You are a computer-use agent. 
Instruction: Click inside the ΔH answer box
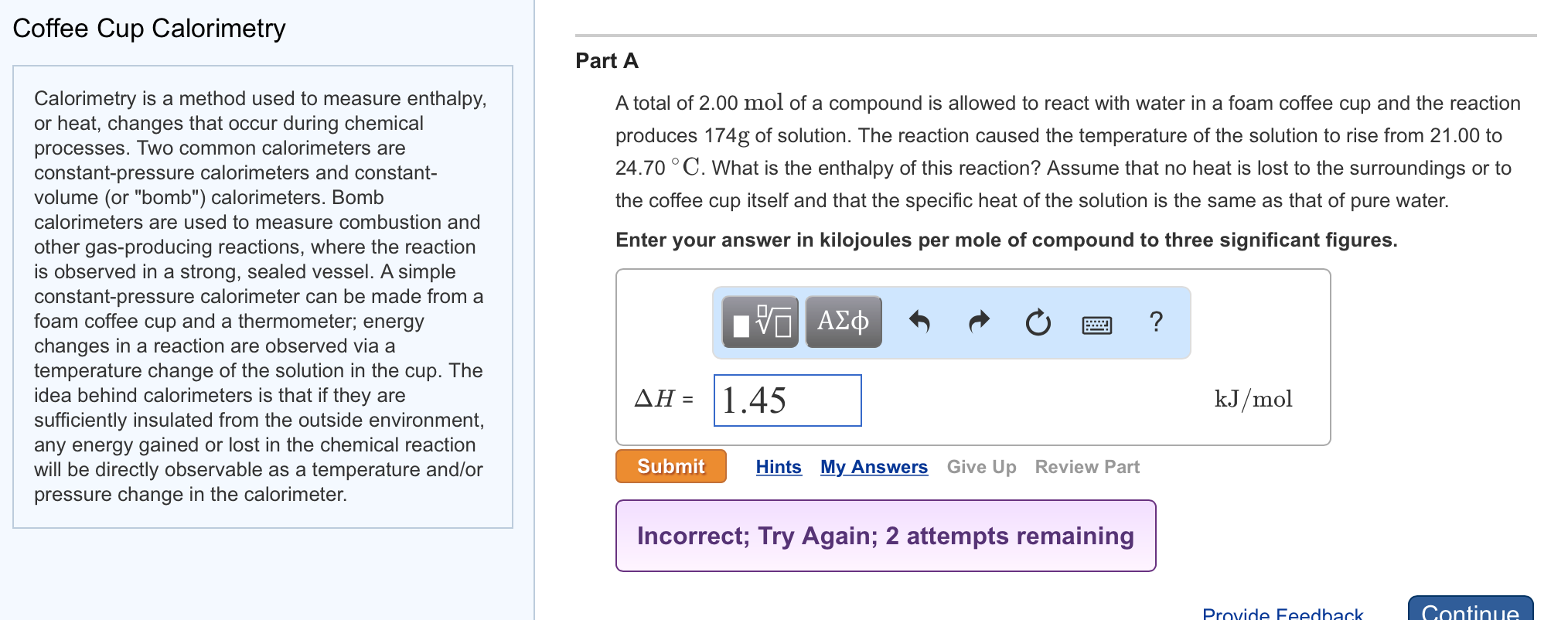[786, 400]
